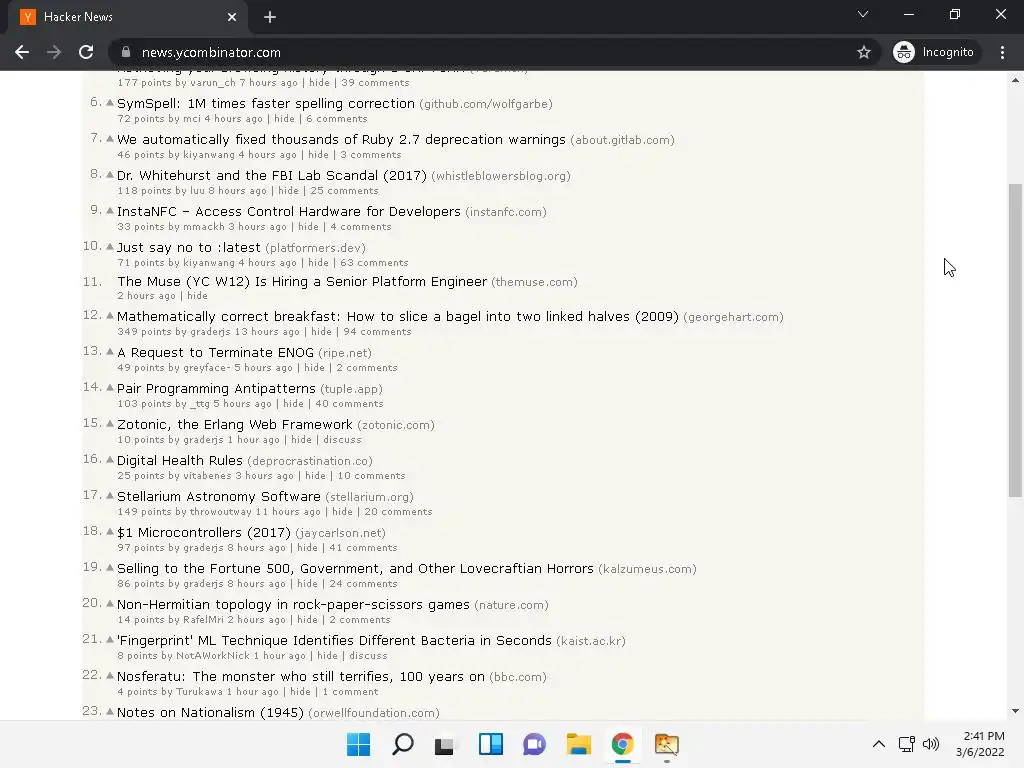
Task: Upvote the 'Fingerprint' ML Technique story
Action: (x=110, y=639)
